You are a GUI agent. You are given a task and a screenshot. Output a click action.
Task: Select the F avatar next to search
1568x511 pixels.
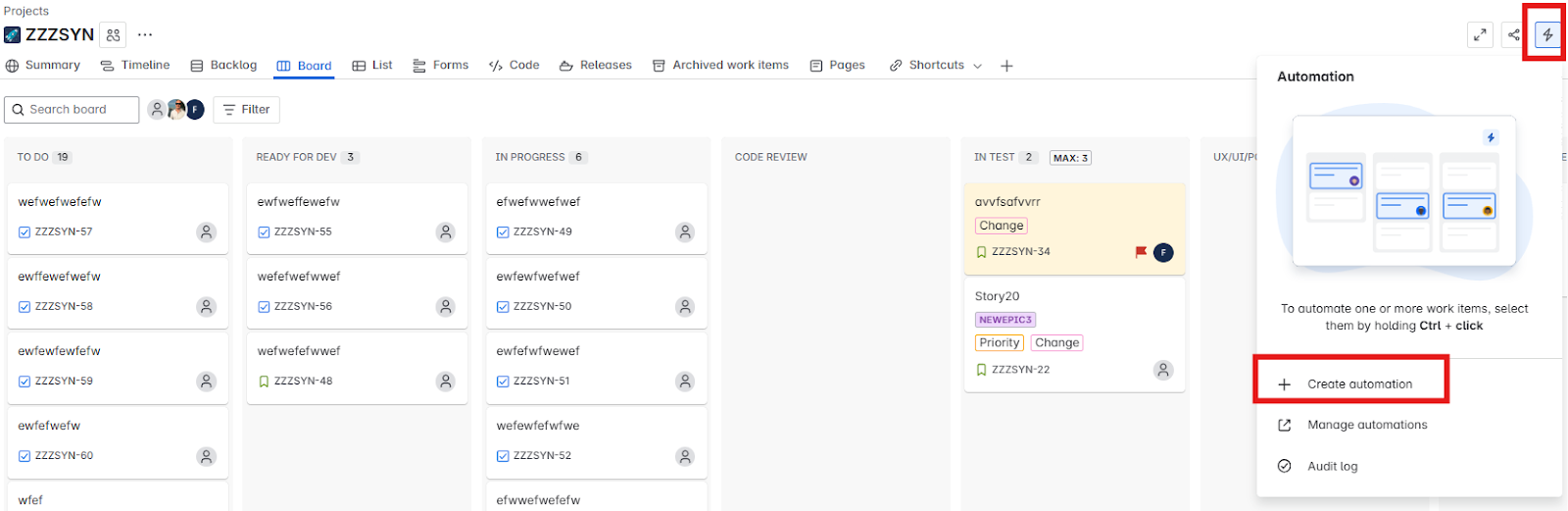195,109
